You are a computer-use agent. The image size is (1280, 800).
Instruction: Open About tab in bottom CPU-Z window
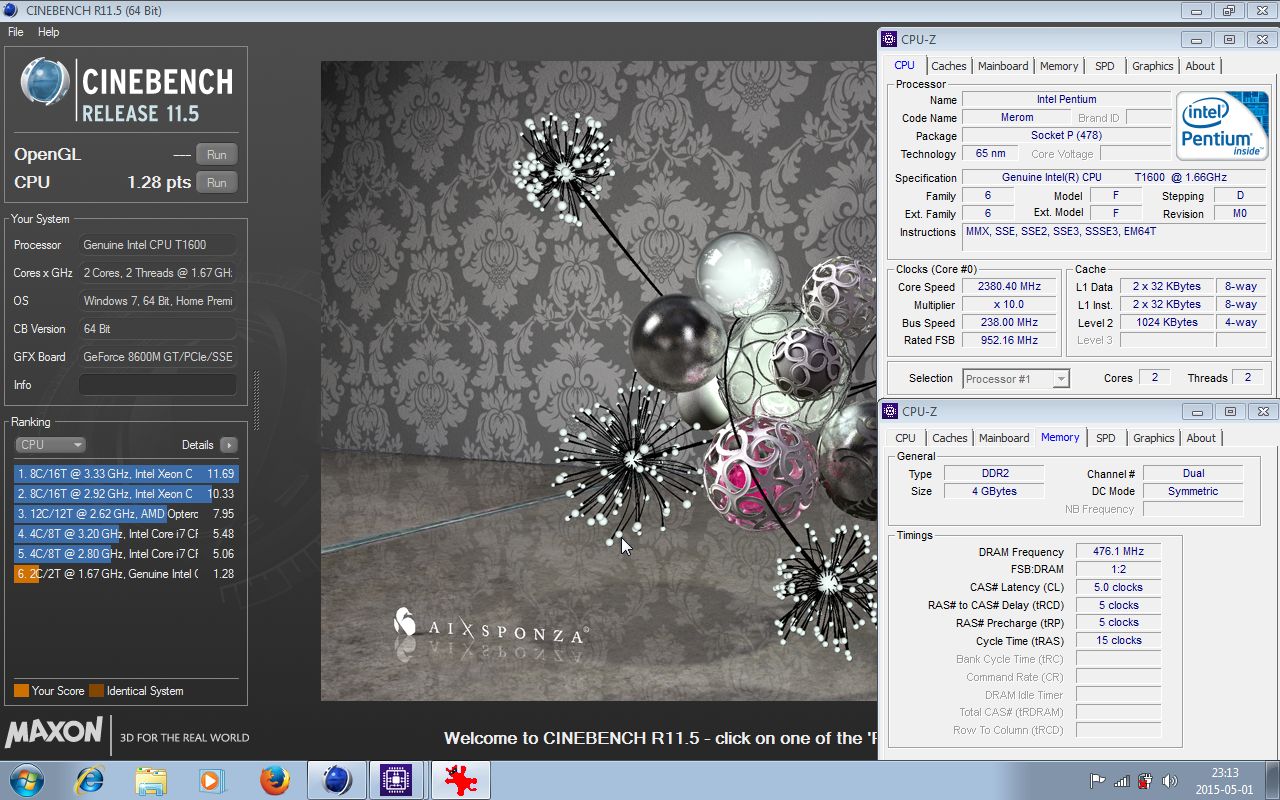pyautogui.click(x=1201, y=438)
